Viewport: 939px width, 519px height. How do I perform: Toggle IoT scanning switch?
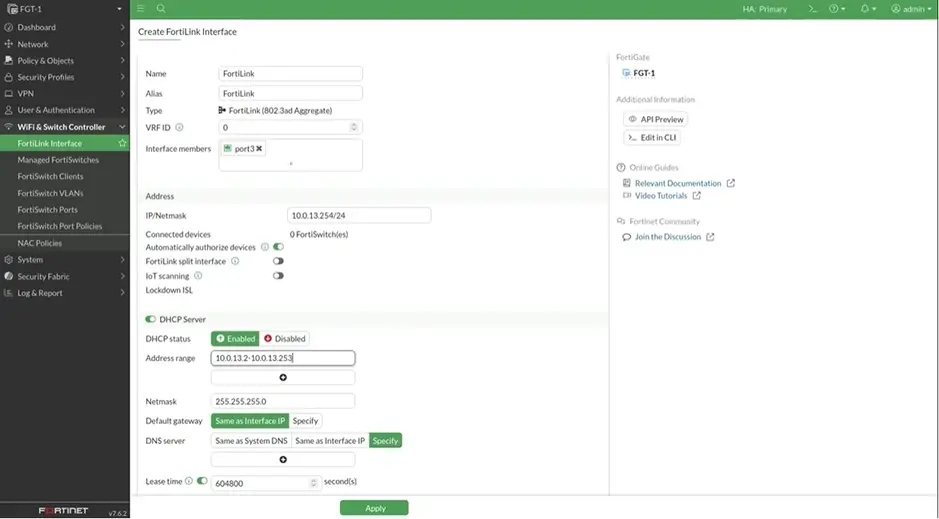pyautogui.click(x=278, y=276)
